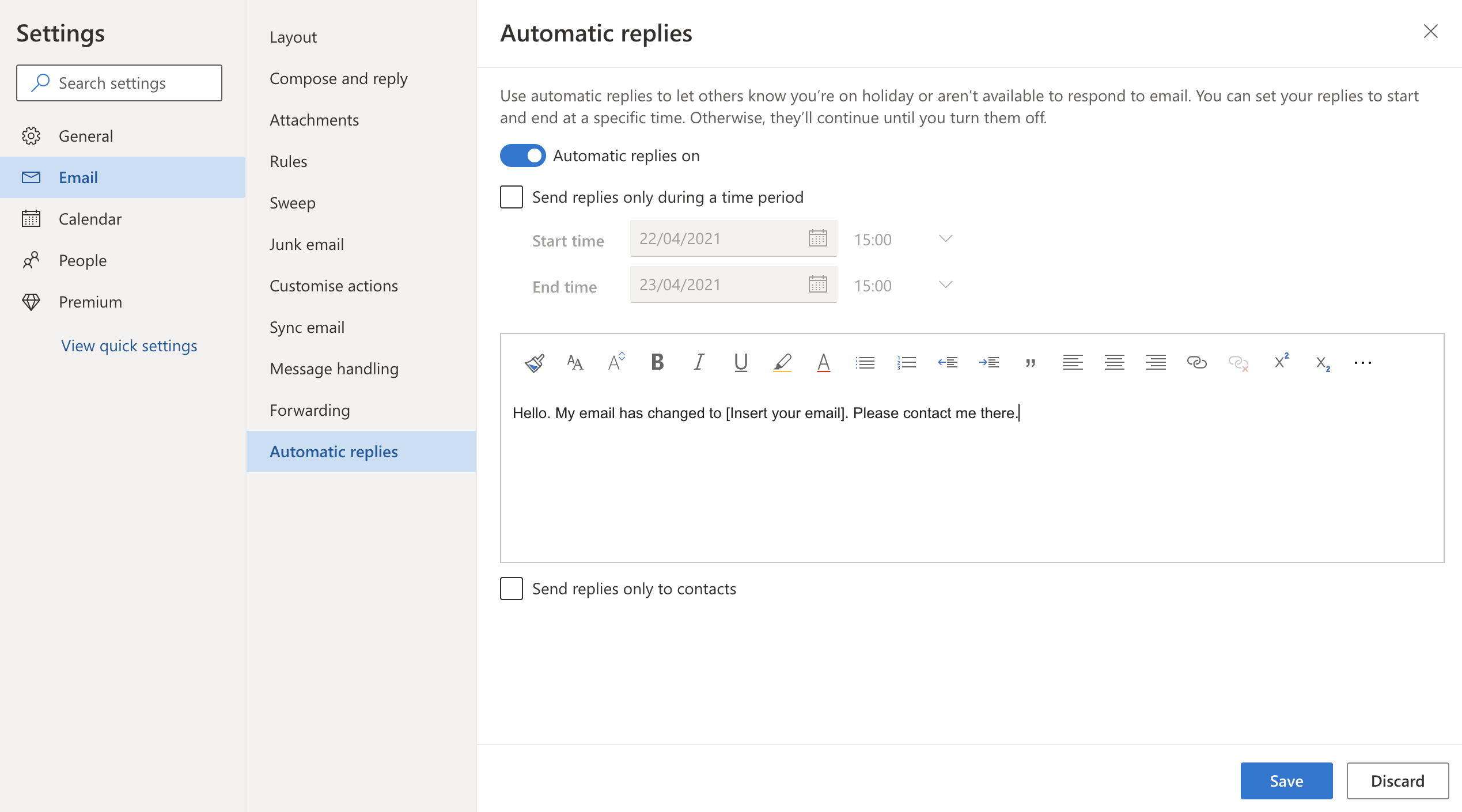
Task: Open Attachments settings
Action: coord(361,120)
